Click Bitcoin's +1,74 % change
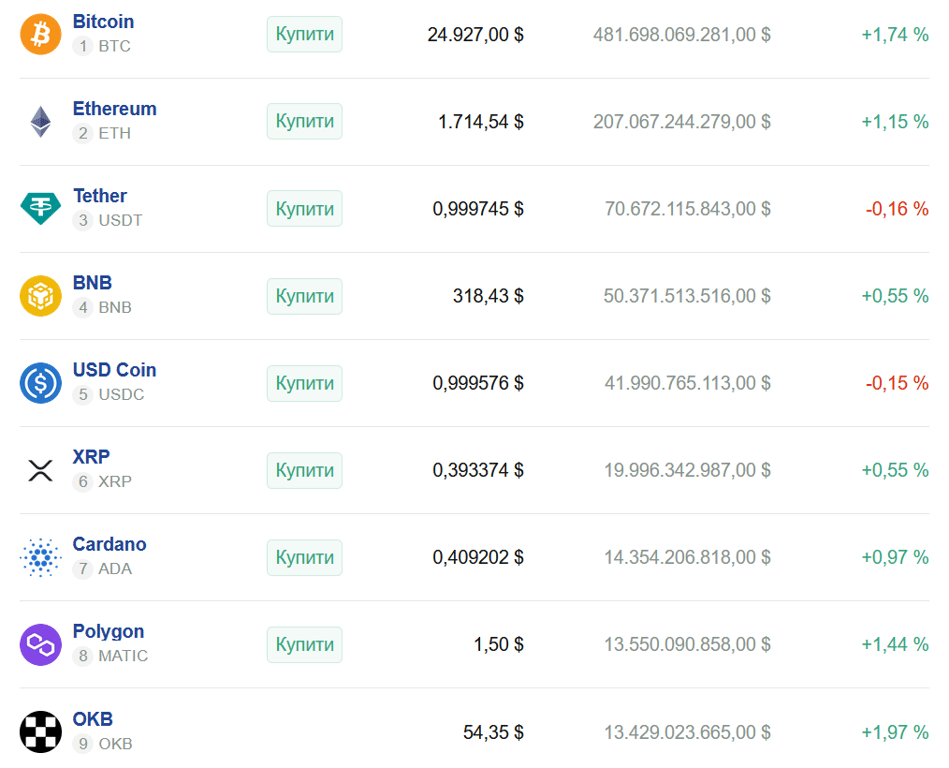The image size is (949, 768). [895, 34]
